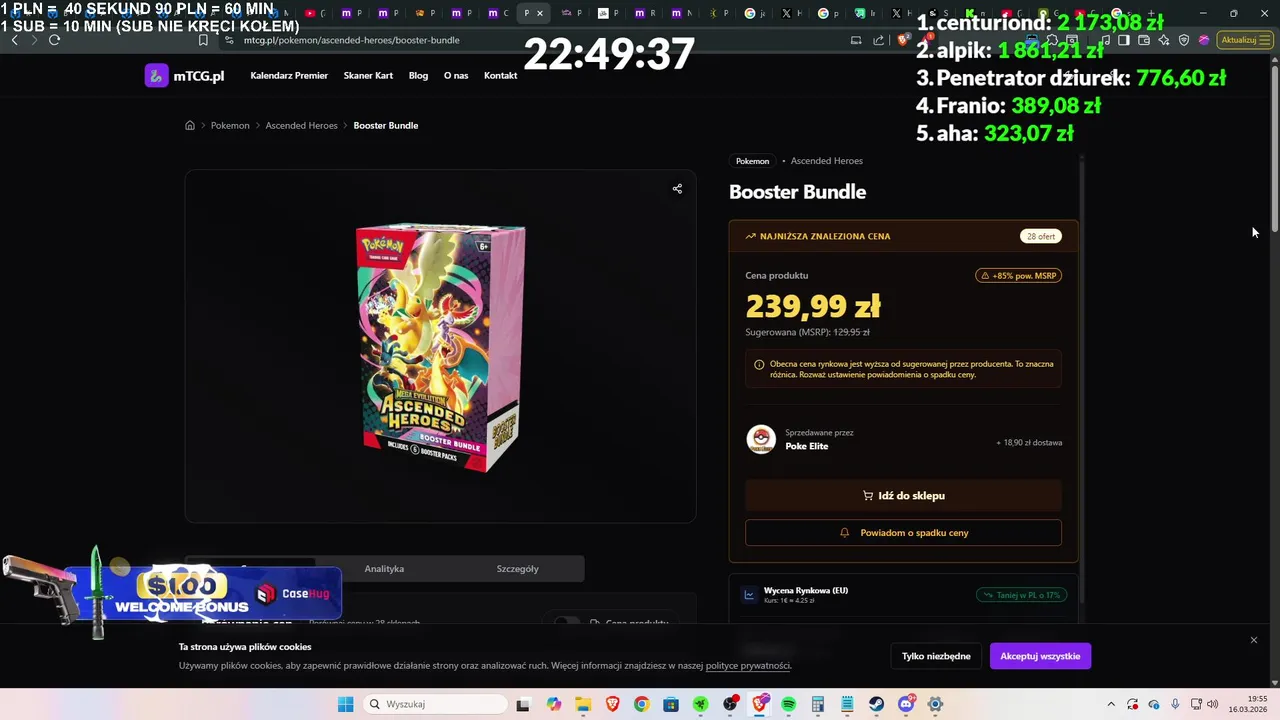Open the Brave VPN shield icon
Screen dimensions: 1280x720
1184,40
